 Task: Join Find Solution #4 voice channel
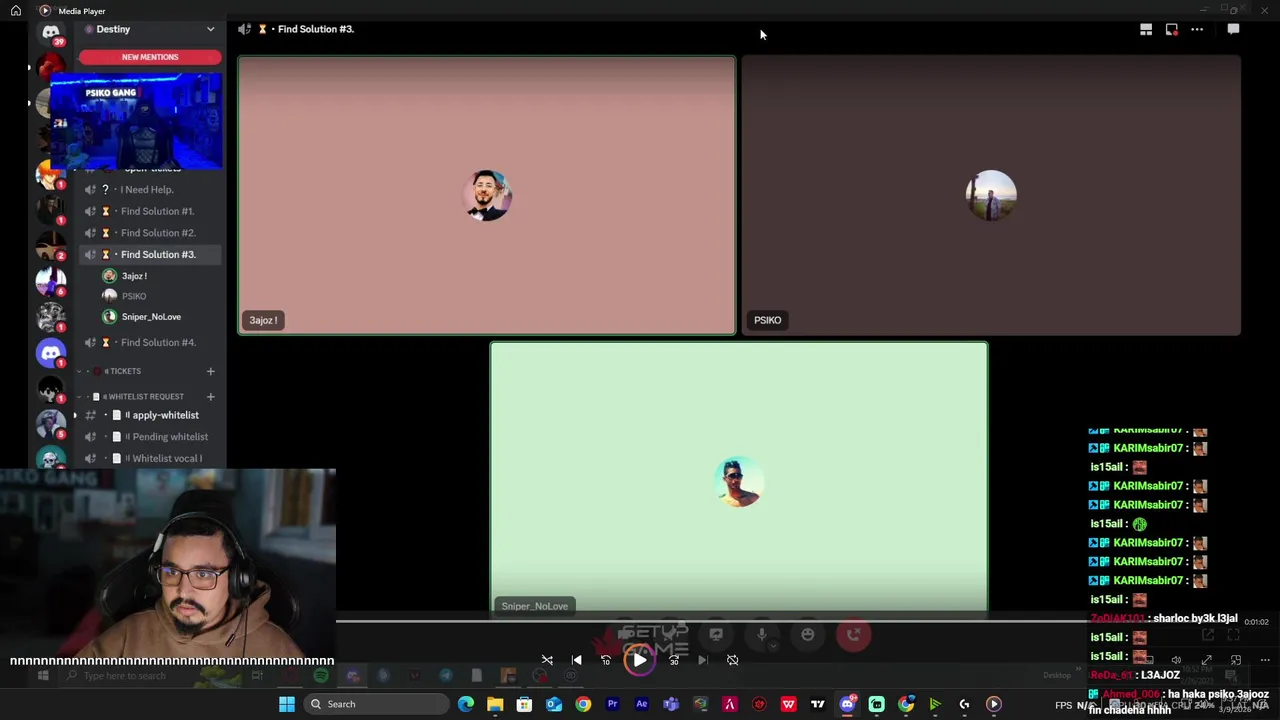pyautogui.click(x=149, y=342)
